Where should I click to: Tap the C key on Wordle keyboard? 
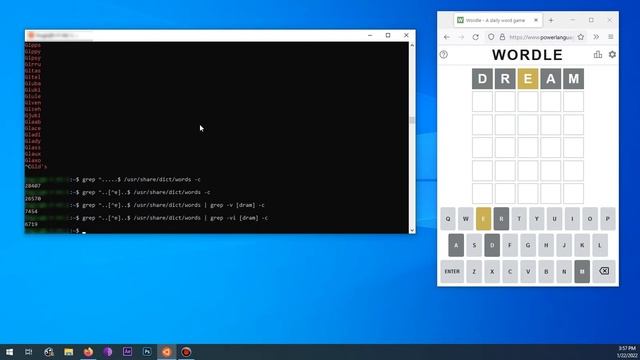pos(510,271)
